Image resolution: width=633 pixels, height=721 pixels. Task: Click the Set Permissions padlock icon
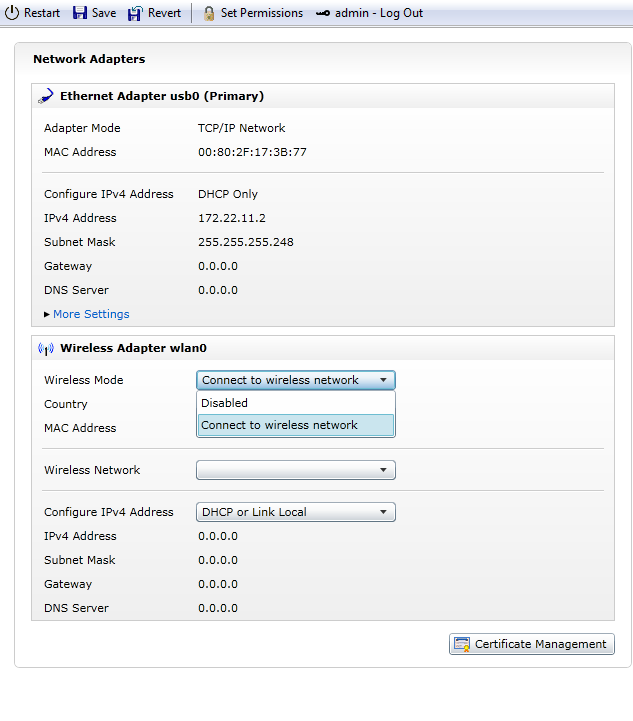point(209,13)
